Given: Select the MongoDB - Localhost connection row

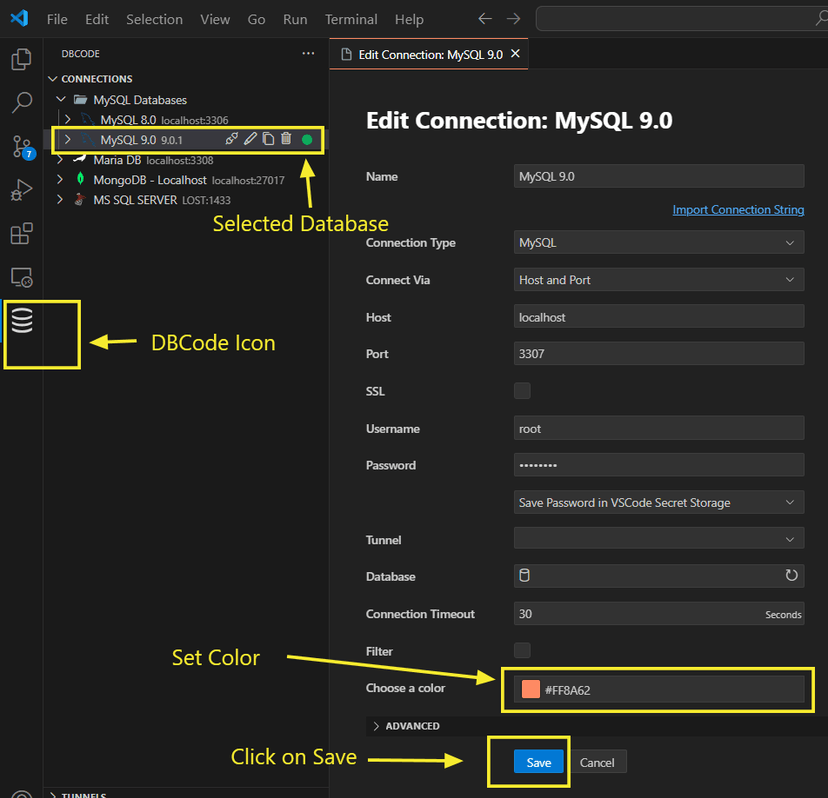Looking at the screenshot, I should click(x=186, y=180).
